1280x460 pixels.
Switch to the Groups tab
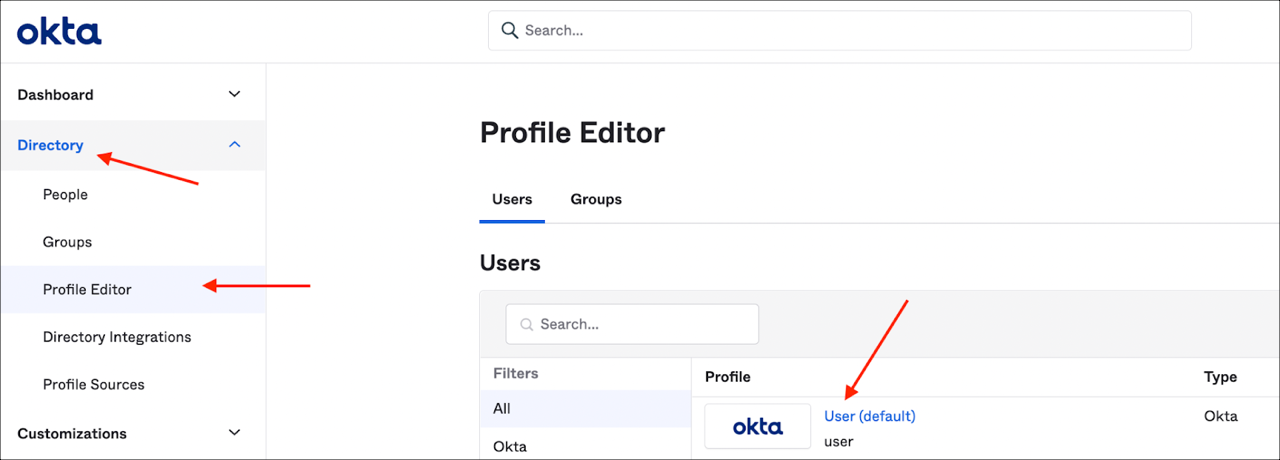(x=596, y=200)
